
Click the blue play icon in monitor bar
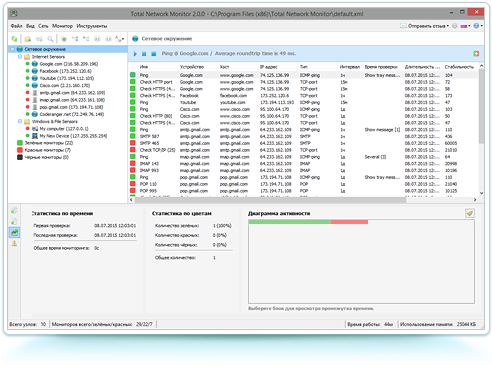click(135, 54)
